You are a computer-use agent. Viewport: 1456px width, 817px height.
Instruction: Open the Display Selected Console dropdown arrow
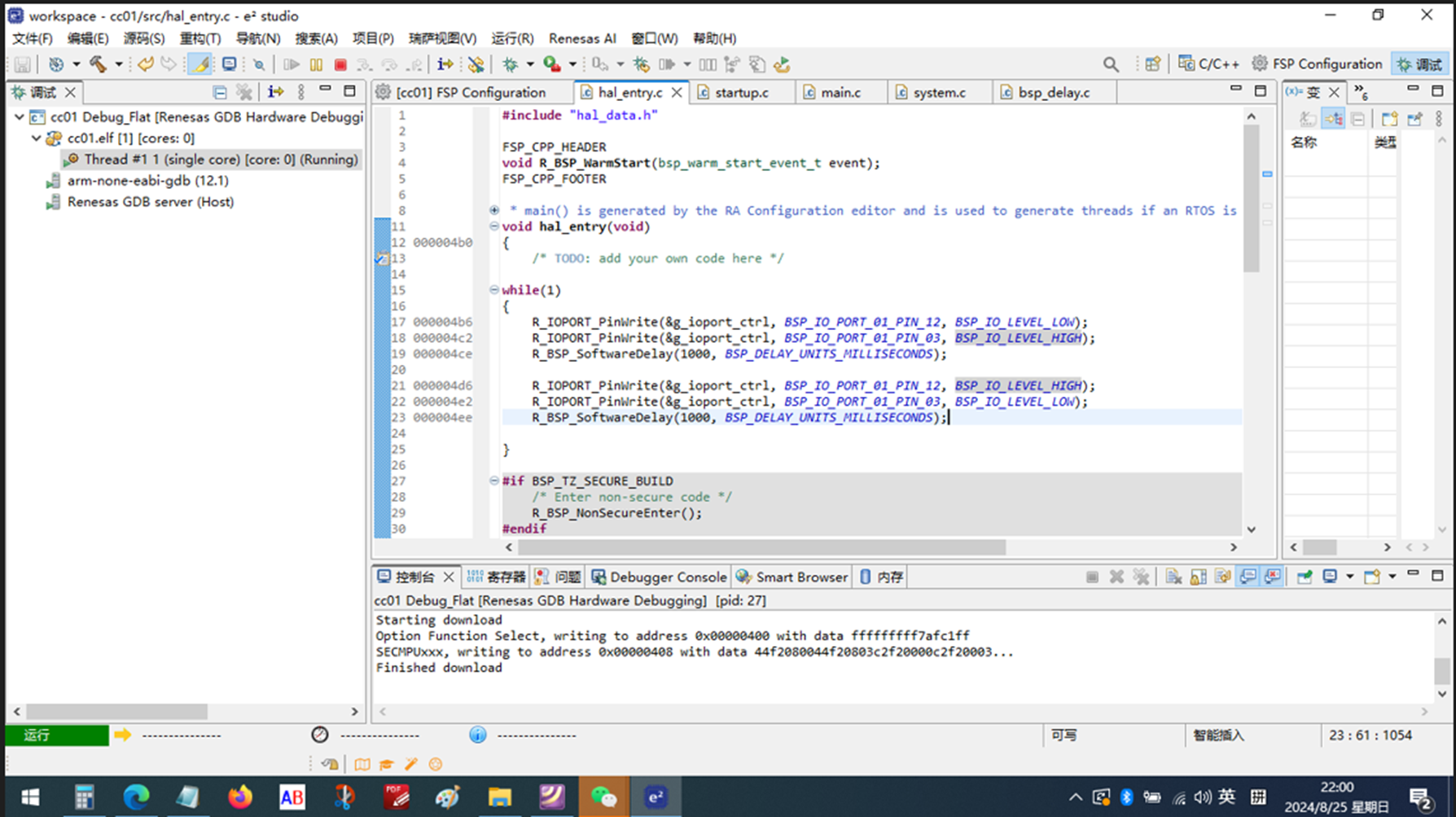click(x=1349, y=577)
